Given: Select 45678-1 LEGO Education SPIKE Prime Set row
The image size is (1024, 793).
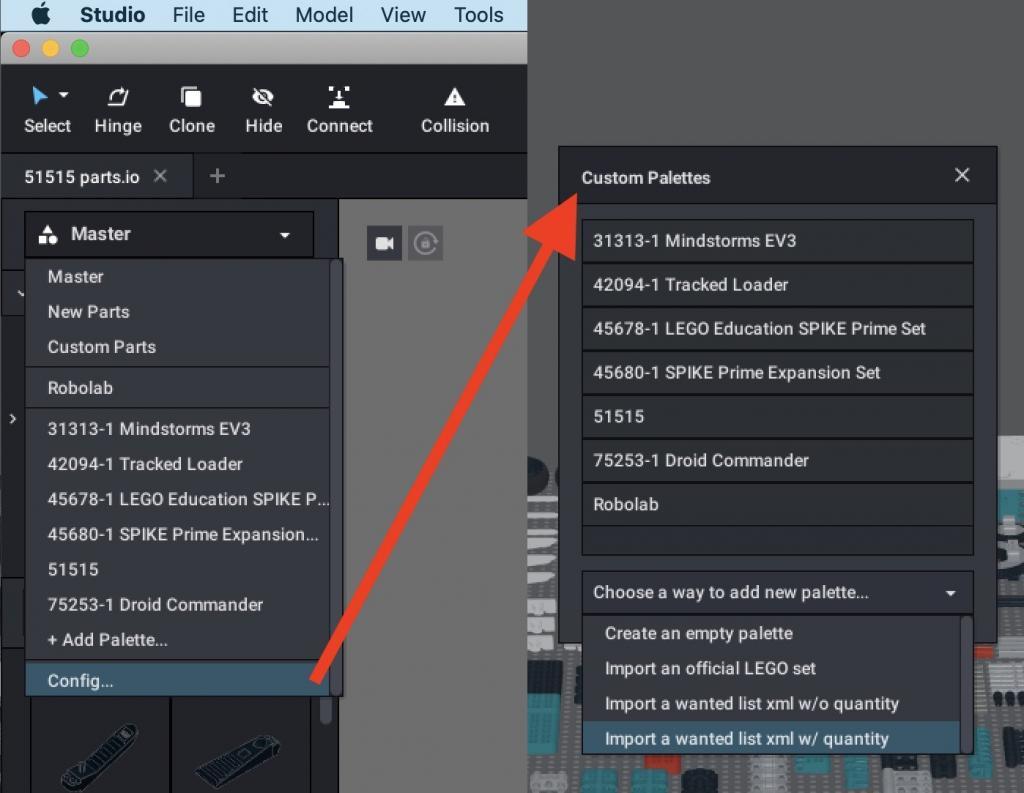Looking at the screenshot, I should pyautogui.click(x=777, y=329).
